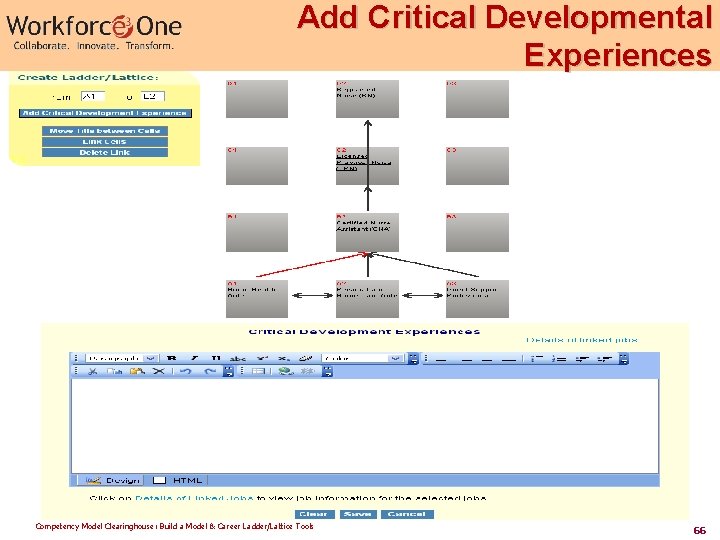Delete selection with the X icon

[158, 371]
